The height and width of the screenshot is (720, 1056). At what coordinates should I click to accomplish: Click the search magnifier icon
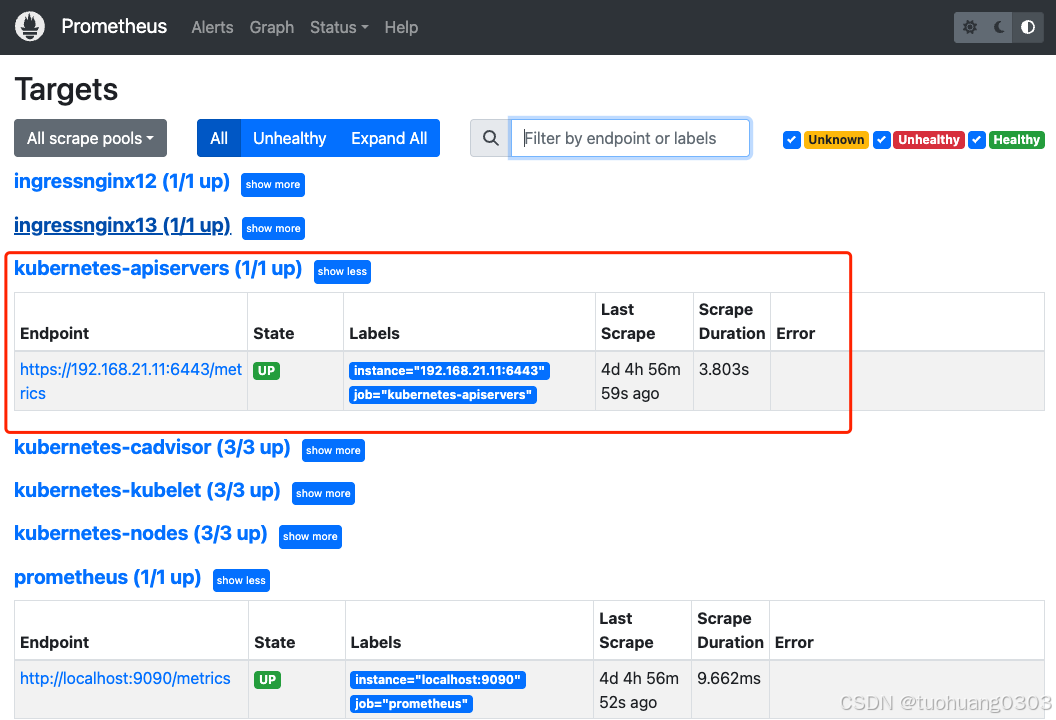click(x=490, y=138)
